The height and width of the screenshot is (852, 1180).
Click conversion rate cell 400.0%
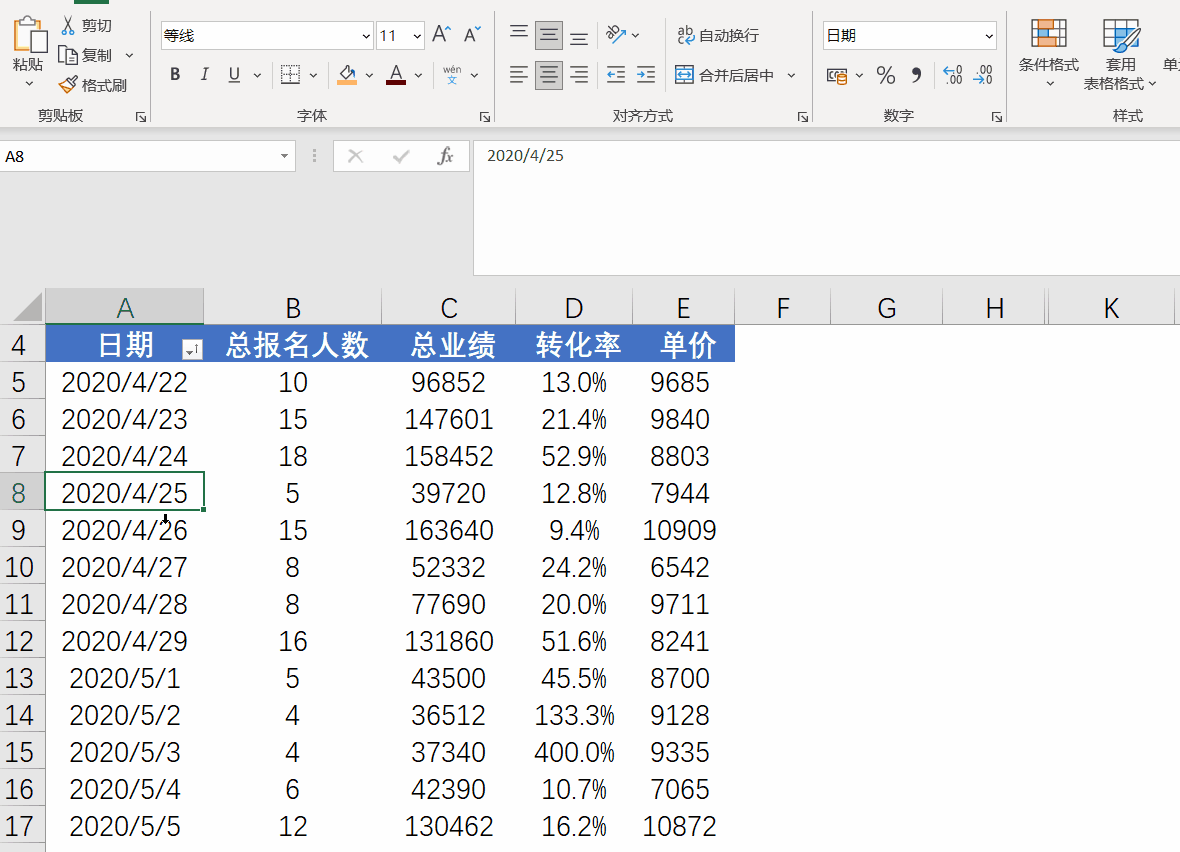tap(574, 752)
